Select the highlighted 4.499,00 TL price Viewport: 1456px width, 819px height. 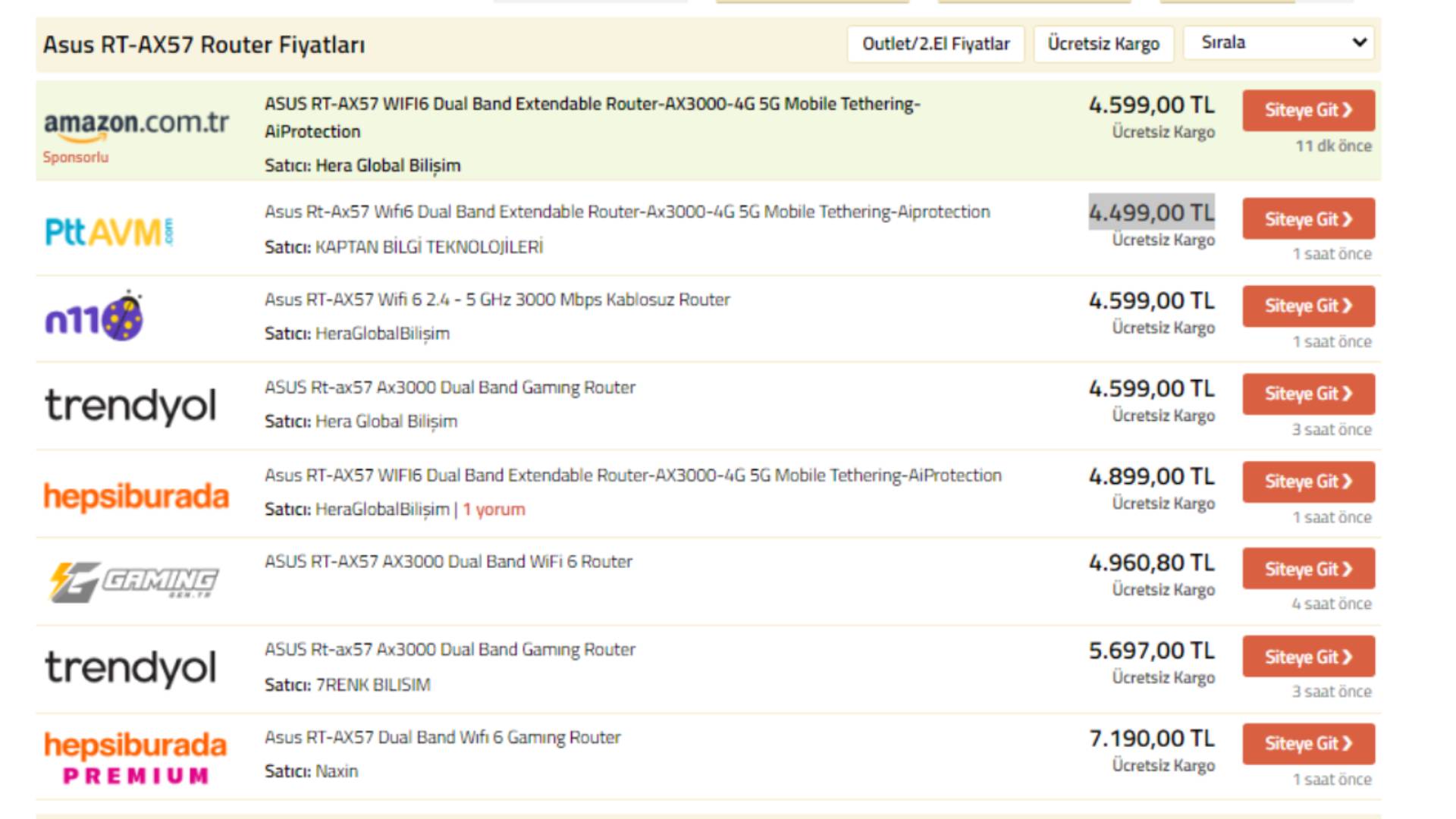[x=1152, y=212]
